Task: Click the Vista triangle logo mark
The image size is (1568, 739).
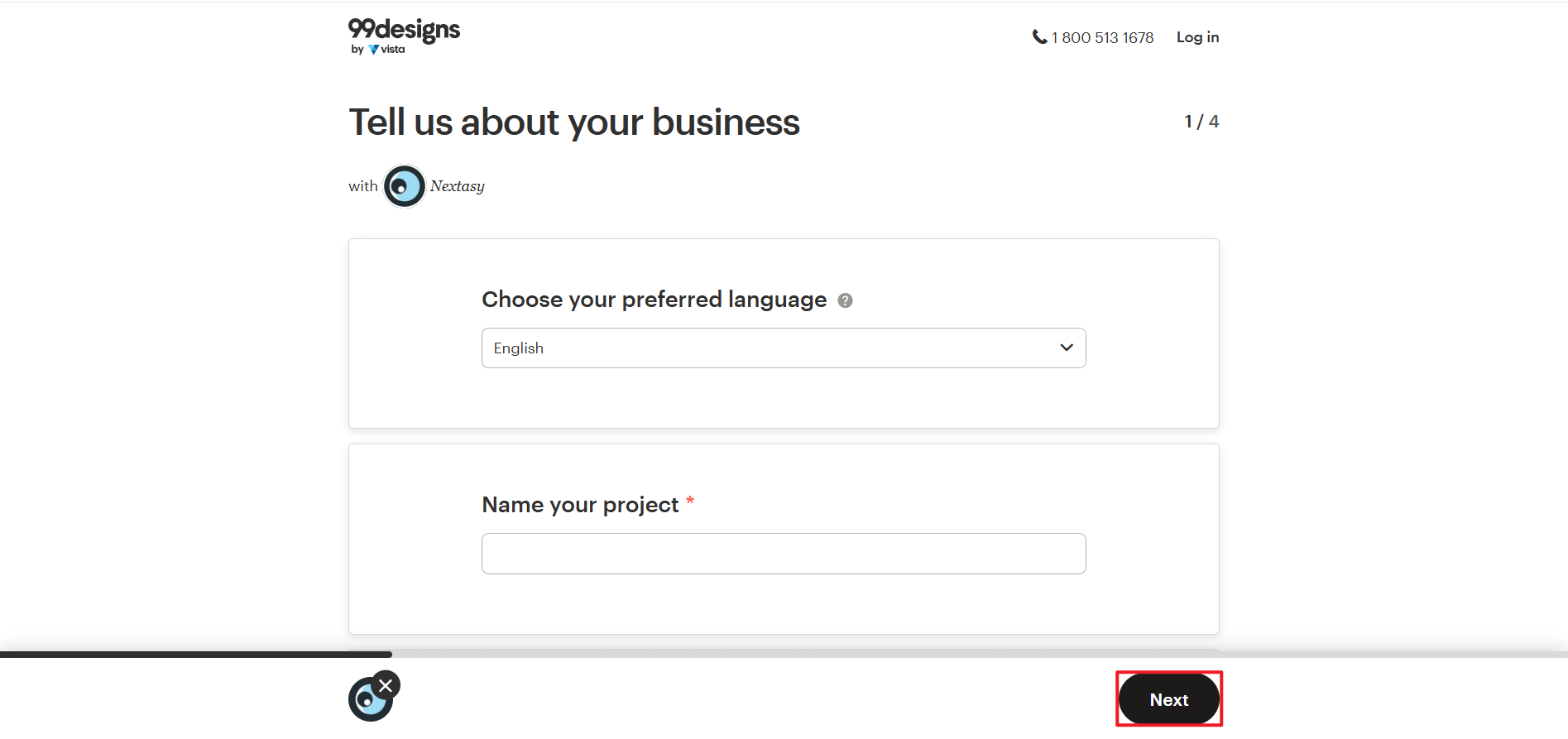Action: coord(374,50)
